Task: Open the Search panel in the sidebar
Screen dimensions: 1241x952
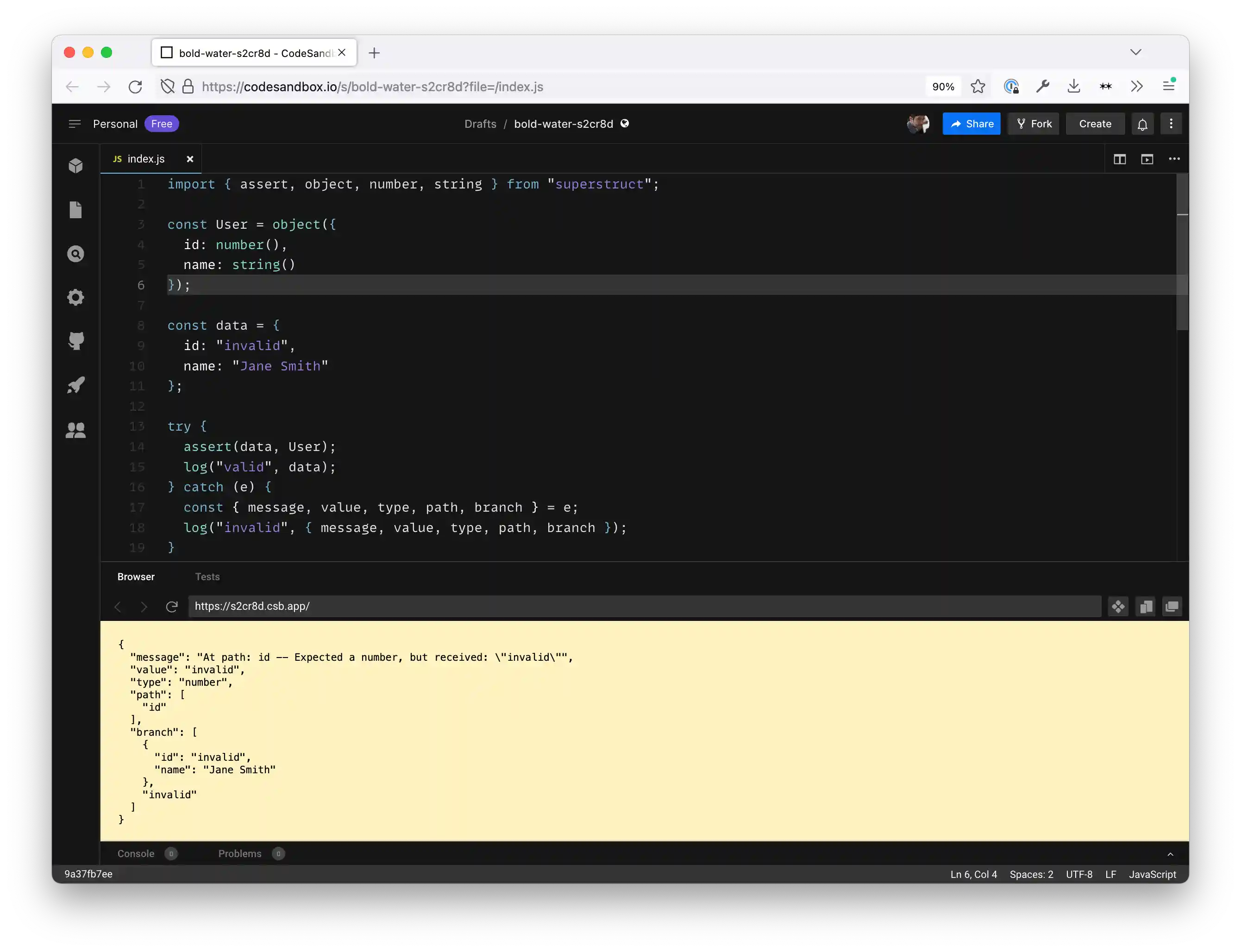Action: pos(76,254)
